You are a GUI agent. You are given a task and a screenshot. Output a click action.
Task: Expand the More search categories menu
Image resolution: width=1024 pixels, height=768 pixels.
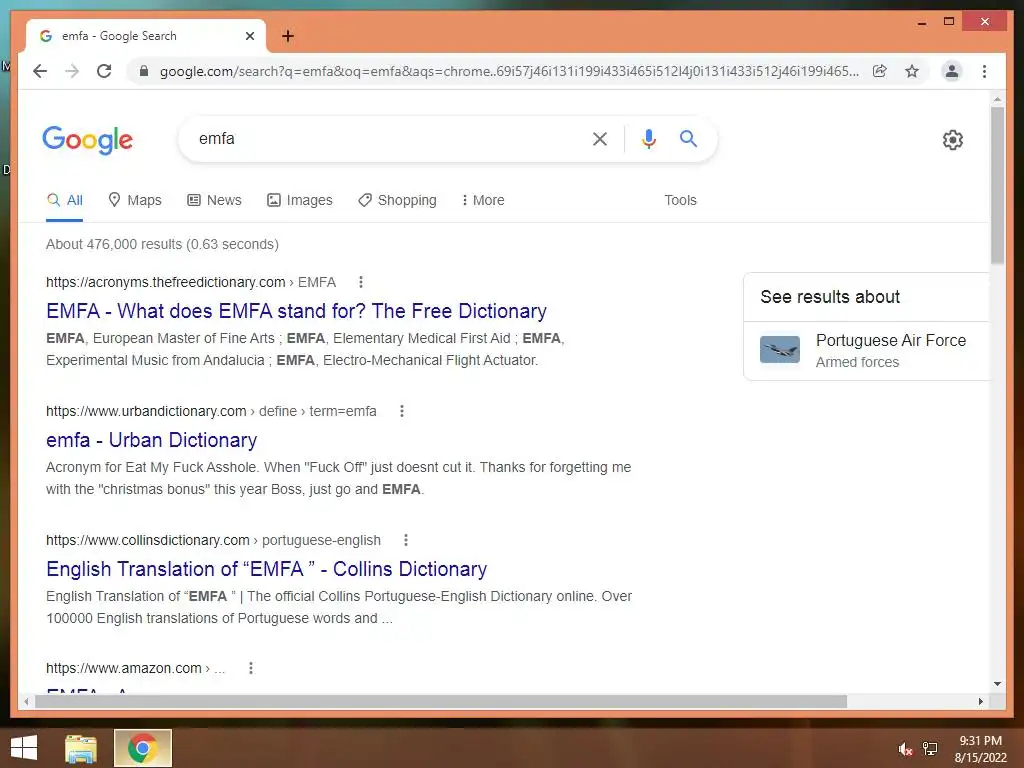point(483,200)
